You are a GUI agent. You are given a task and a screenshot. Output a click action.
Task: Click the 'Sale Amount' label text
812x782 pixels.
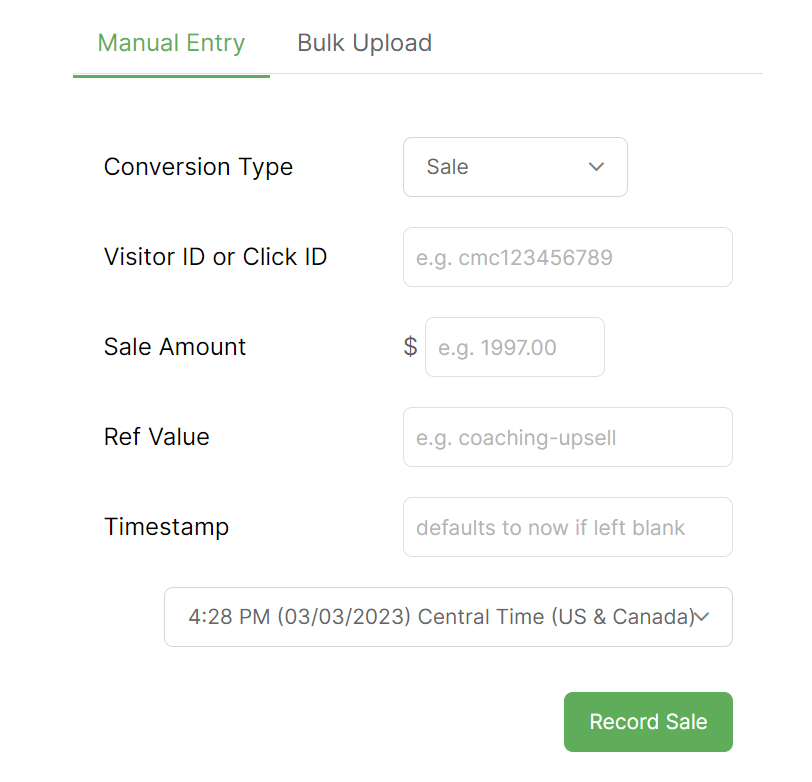click(x=174, y=347)
